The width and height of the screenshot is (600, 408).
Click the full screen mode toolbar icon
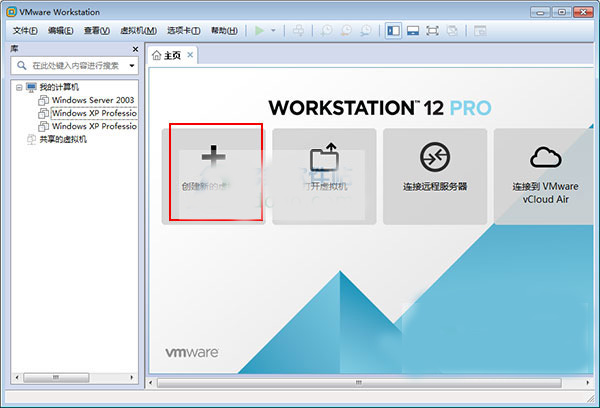pyautogui.click(x=432, y=31)
